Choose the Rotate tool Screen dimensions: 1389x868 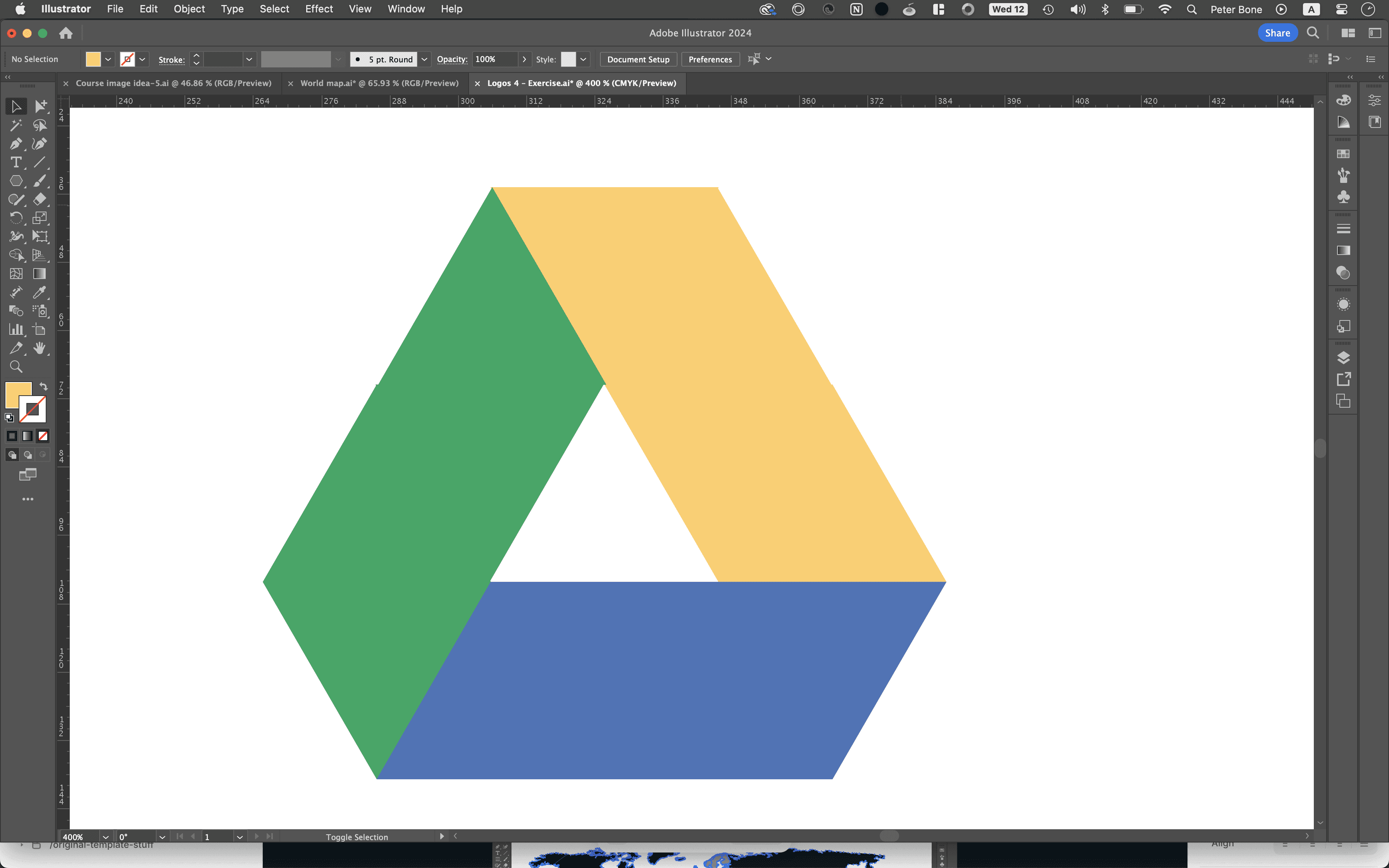16,218
